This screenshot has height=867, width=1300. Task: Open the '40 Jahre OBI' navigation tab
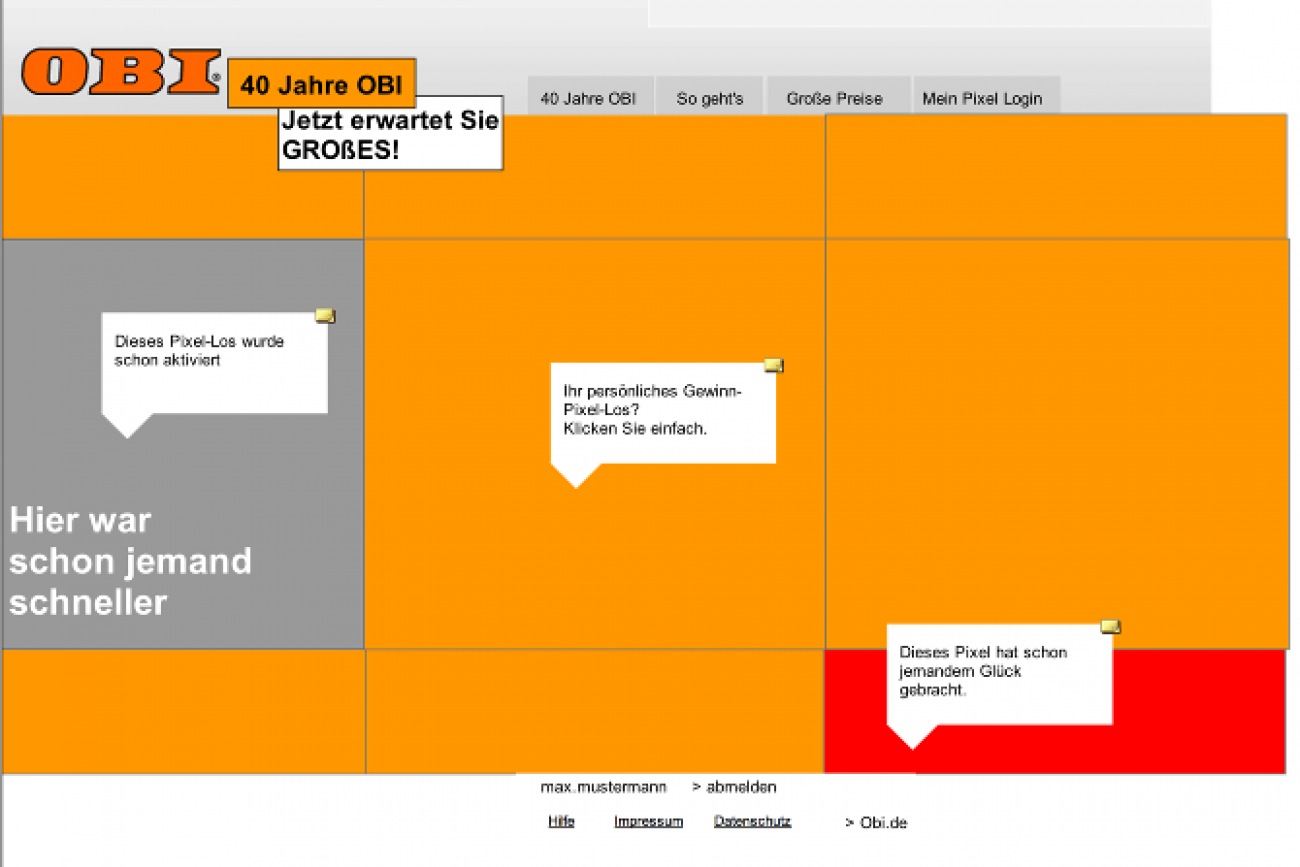[589, 98]
